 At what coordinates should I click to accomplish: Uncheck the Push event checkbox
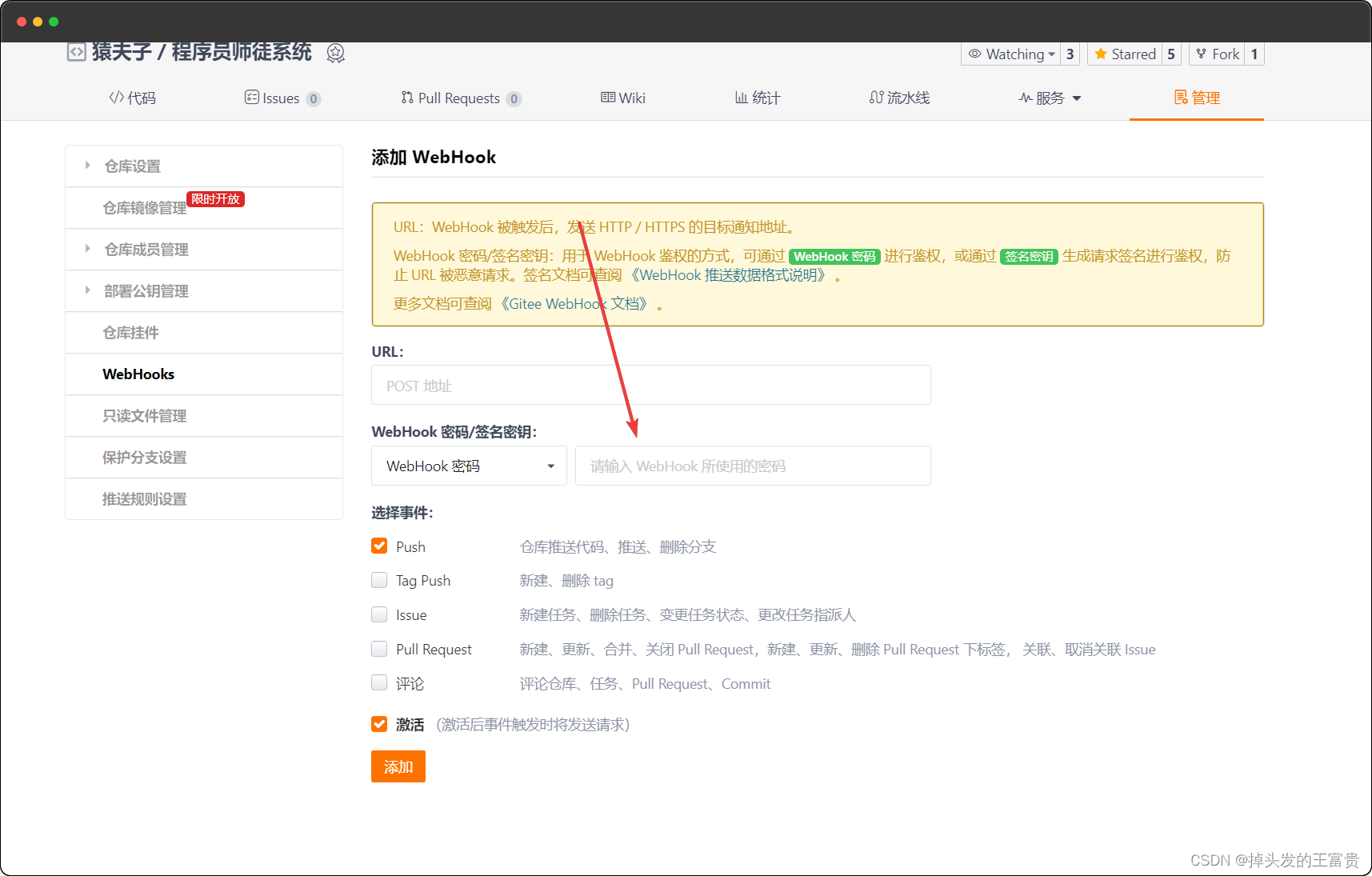[379, 546]
